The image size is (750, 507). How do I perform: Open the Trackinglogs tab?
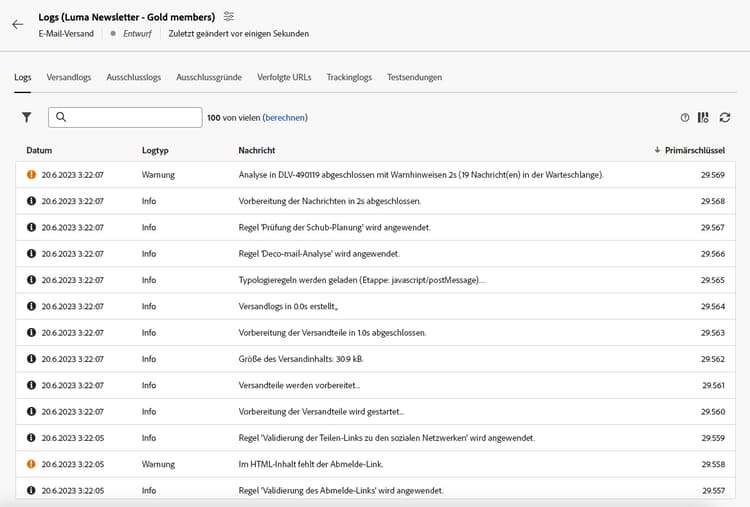(349, 77)
